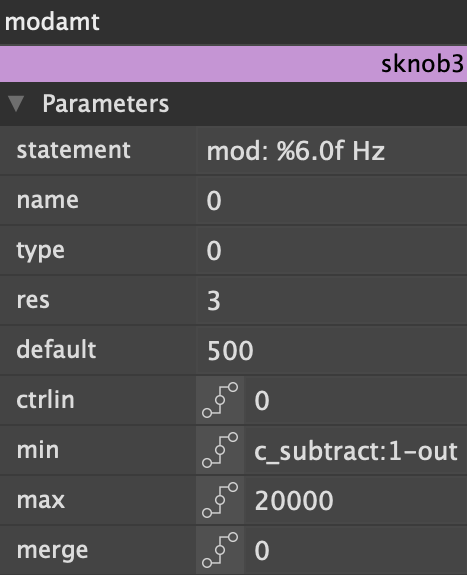The image size is (467, 575).
Task: Collapse the Parameters section triangle
Action: [x=16, y=103]
